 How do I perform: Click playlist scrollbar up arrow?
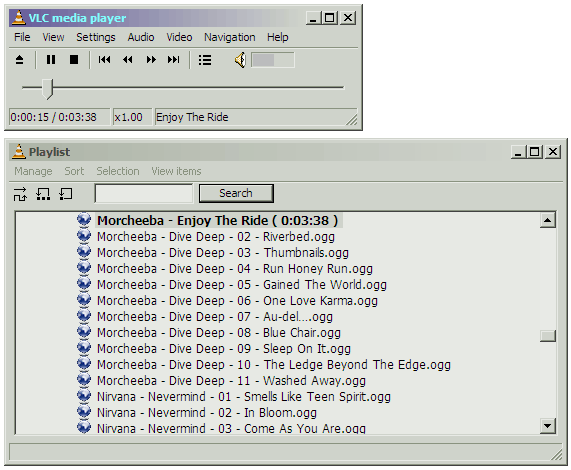click(548, 220)
